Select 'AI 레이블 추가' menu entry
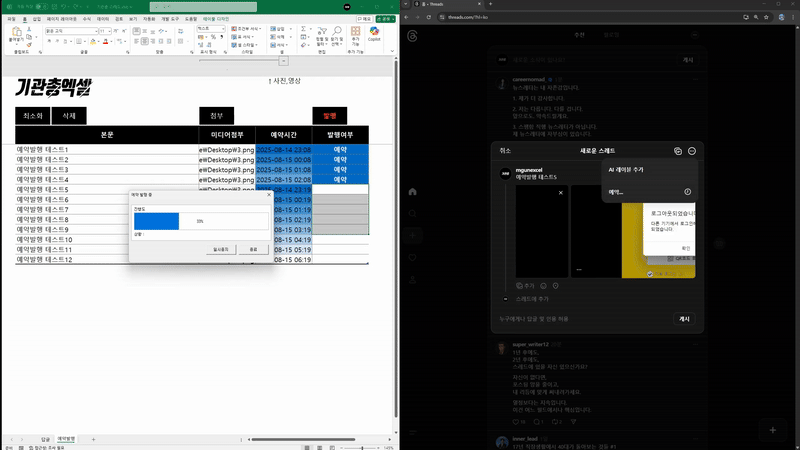This screenshot has width=800, height=450. (627, 170)
